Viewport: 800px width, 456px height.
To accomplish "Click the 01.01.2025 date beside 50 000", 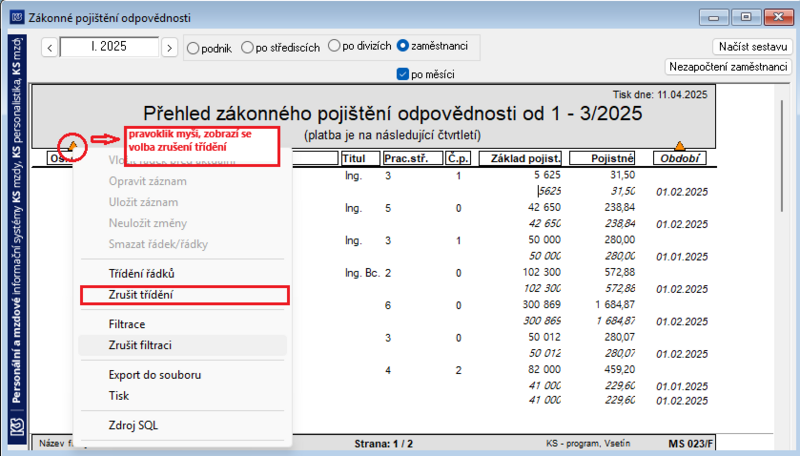I will (x=682, y=257).
